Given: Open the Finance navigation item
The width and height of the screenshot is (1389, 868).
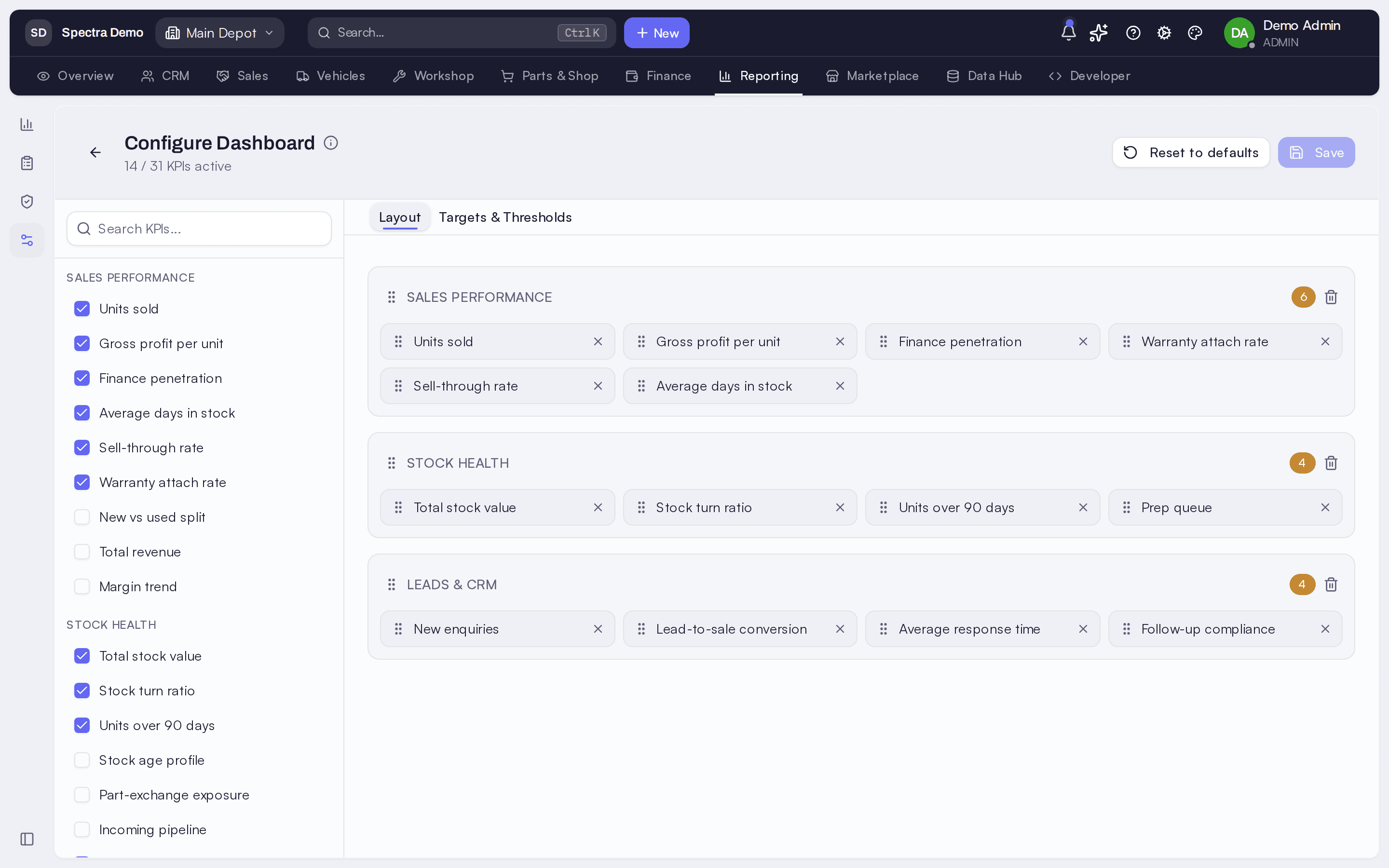Looking at the screenshot, I should coord(658,76).
